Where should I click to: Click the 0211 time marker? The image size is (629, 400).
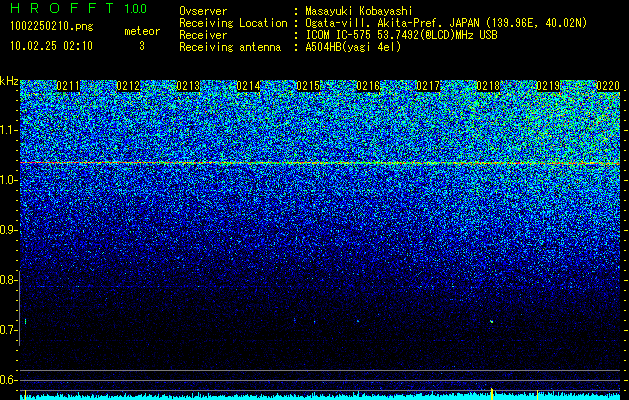pyautogui.click(x=68, y=86)
